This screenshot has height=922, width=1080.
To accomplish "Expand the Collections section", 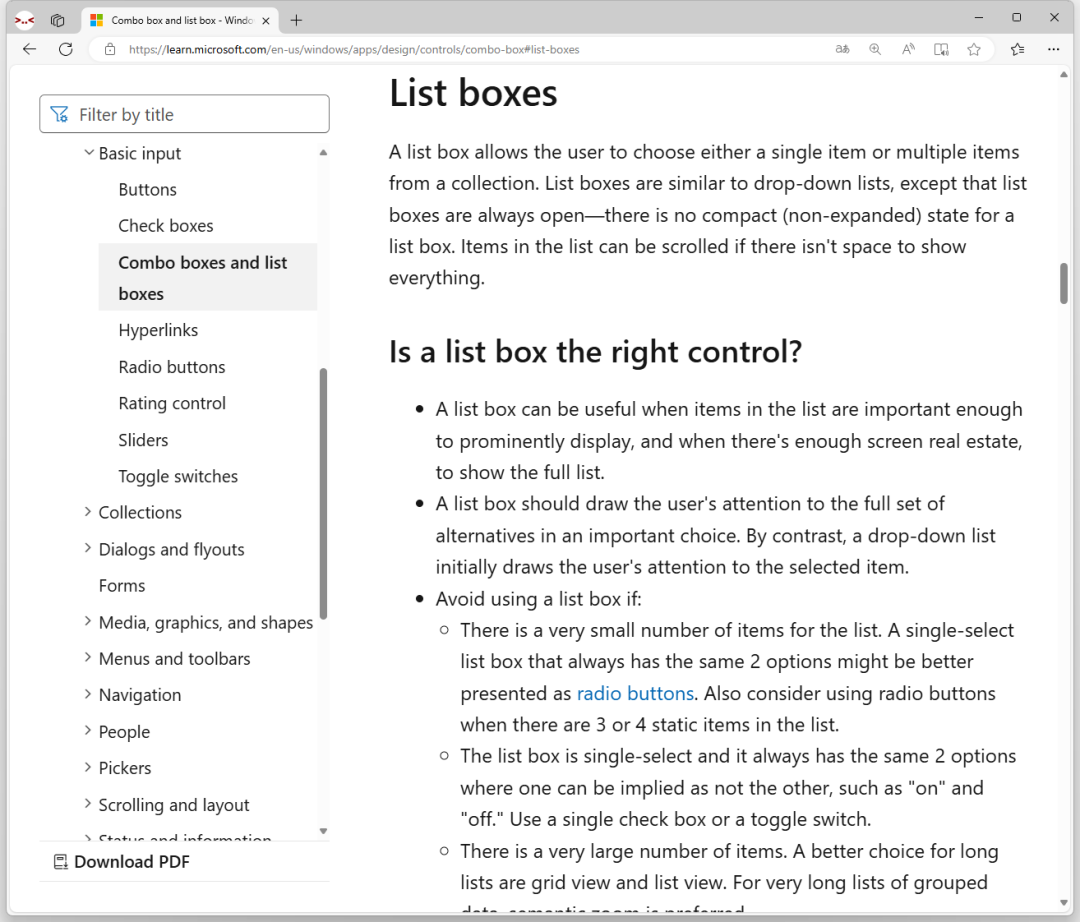I will coord(88,512).
